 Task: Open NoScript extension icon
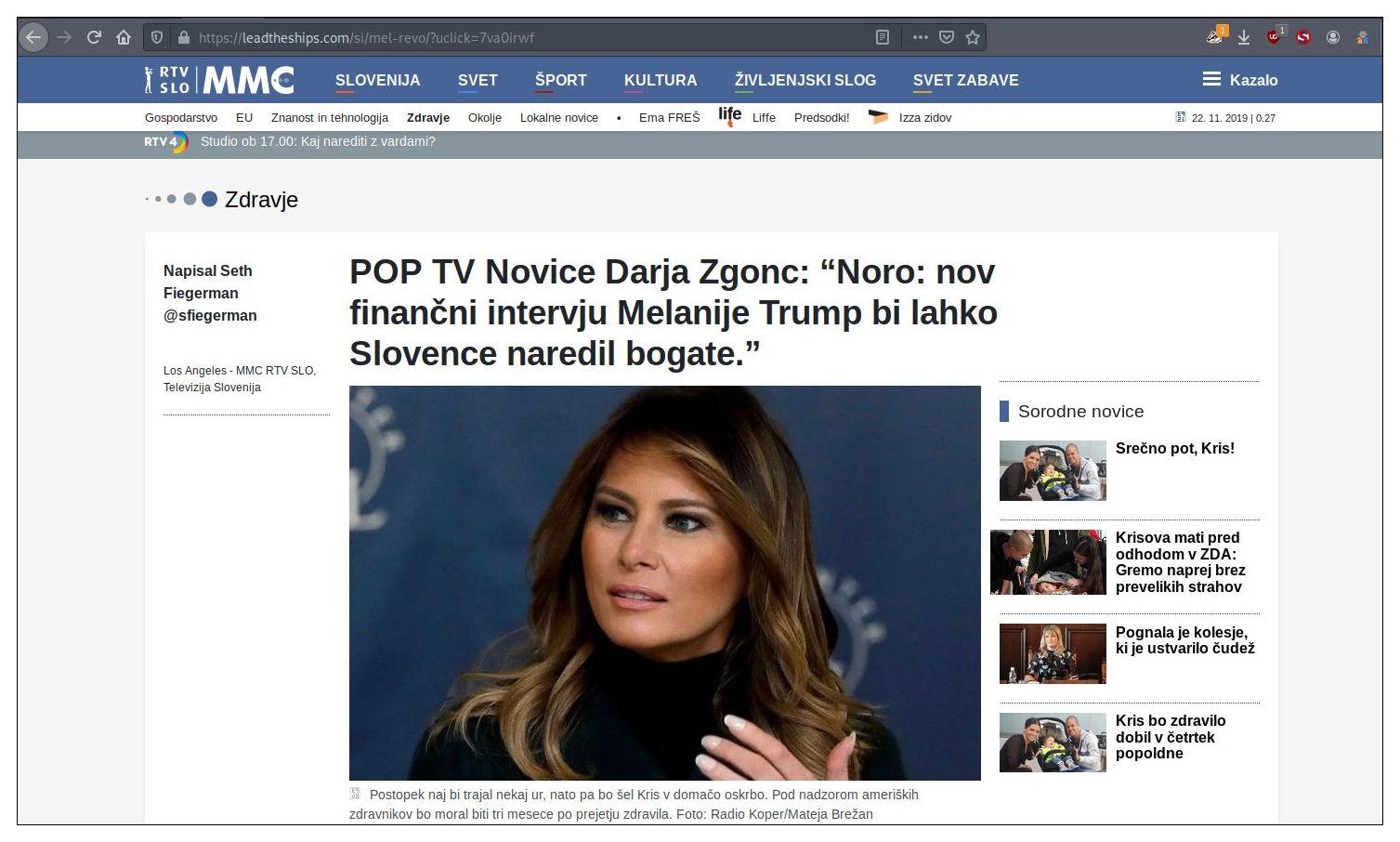pos(1303,37)
